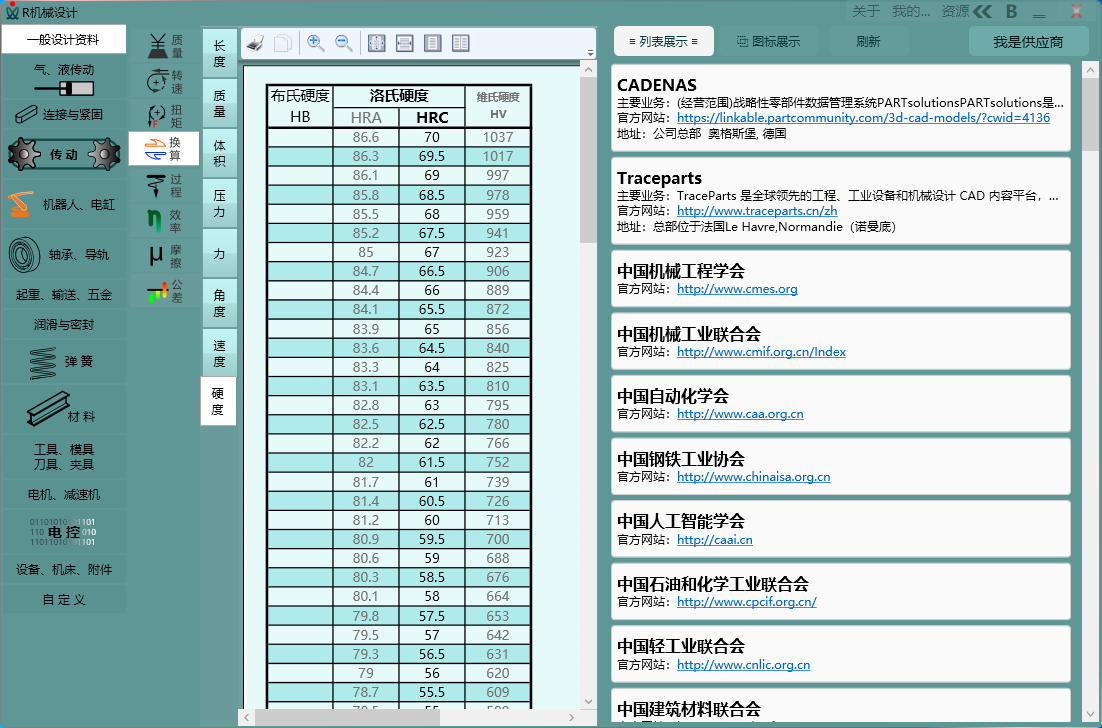Select the 摩擦 friction icon
The height and width of the screenshot is (728, 1102).
point(165,255)
